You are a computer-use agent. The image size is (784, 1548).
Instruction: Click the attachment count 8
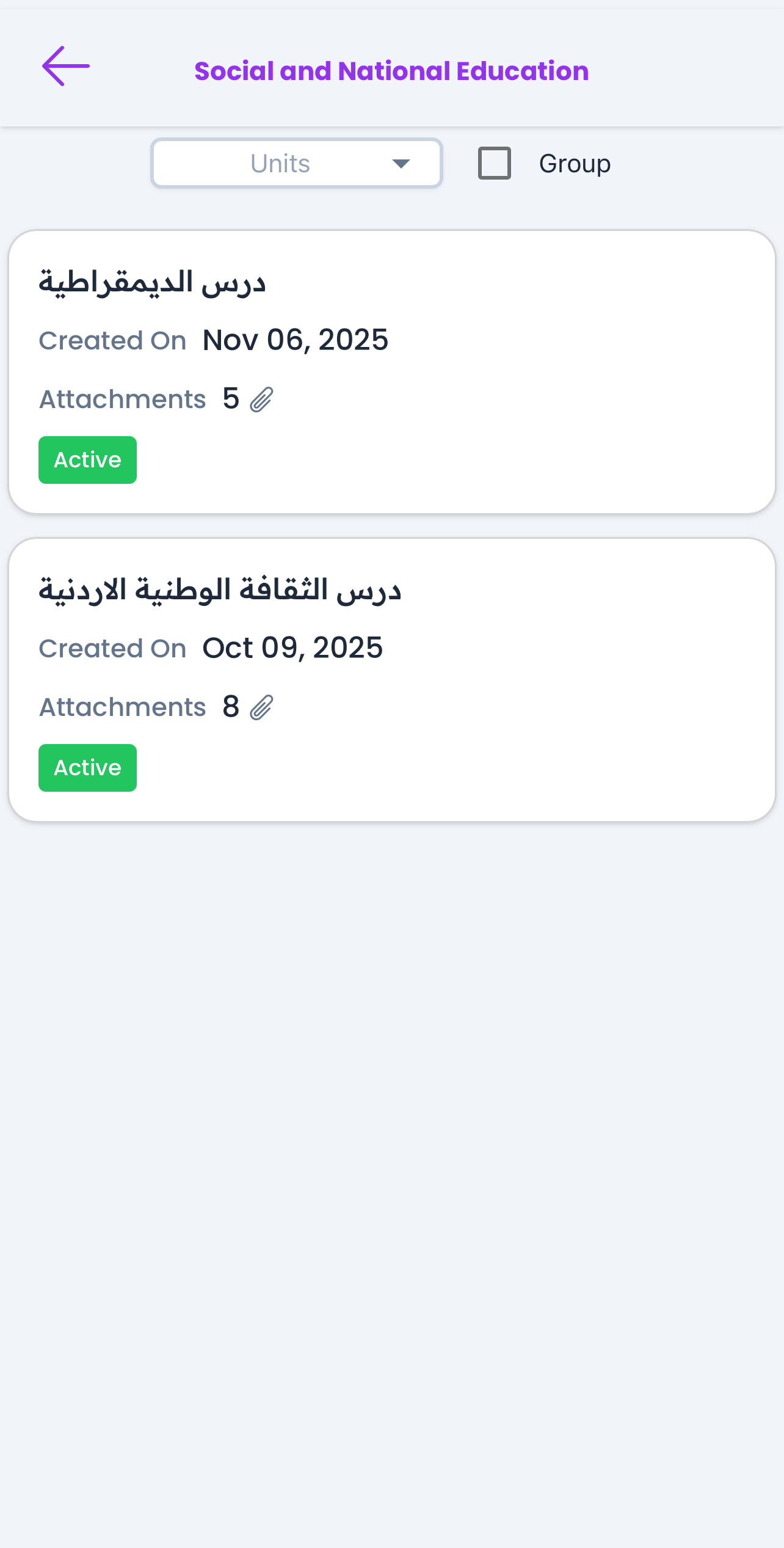tap(231, 707)
